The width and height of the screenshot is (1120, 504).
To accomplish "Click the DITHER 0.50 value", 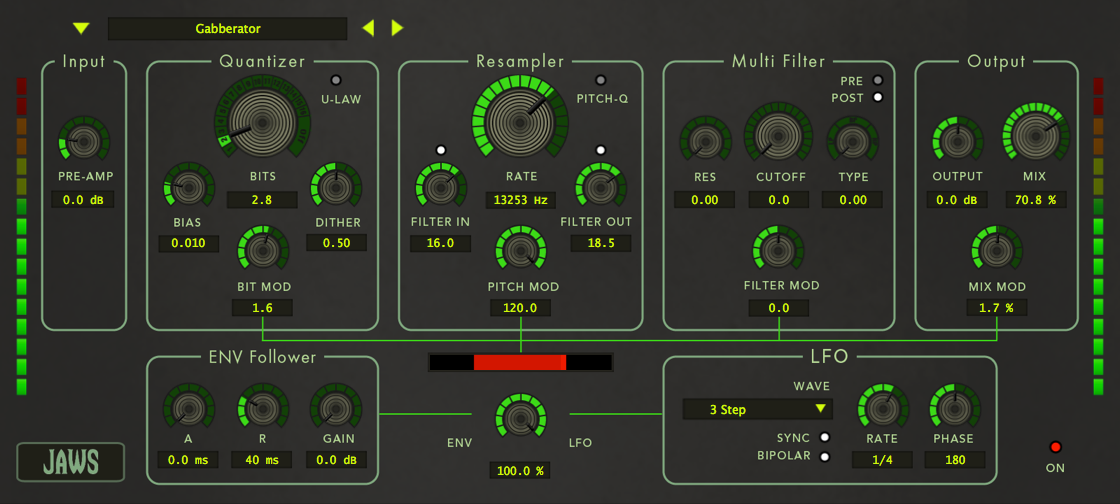I will pyautogui.click(x=336, y=243).
